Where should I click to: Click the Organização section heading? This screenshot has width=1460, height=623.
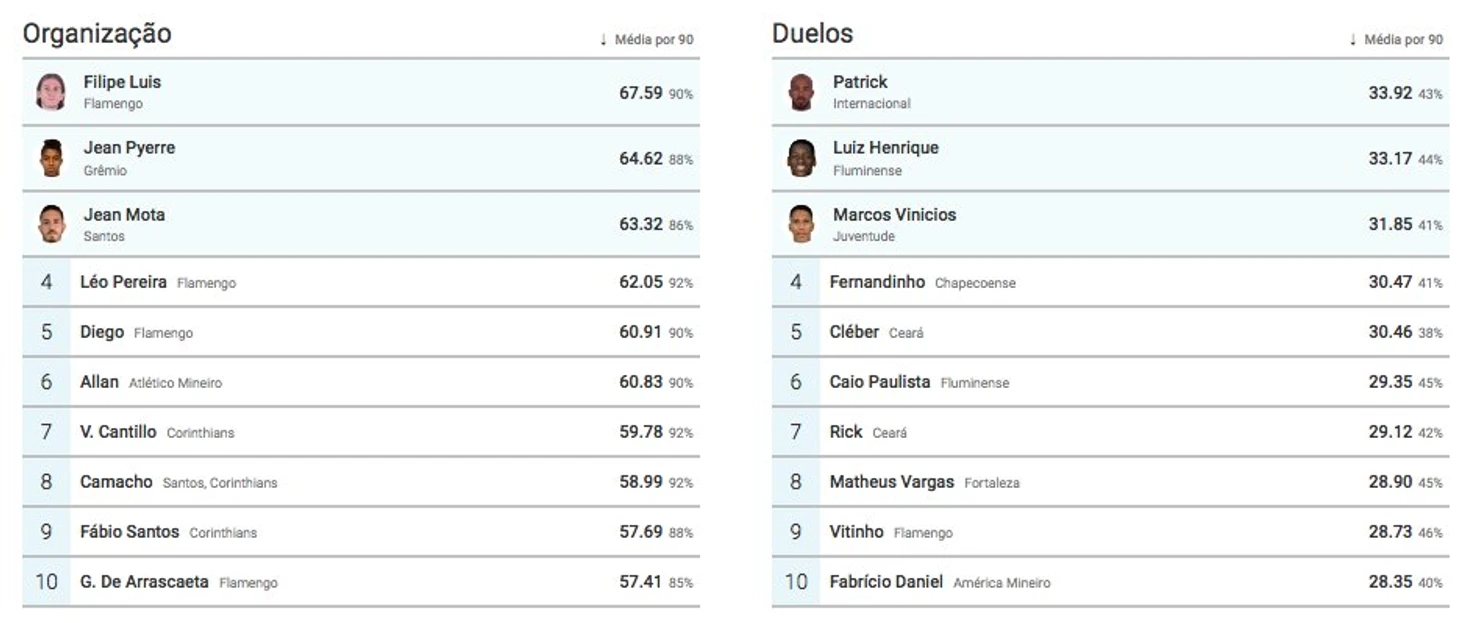[x=97, y=34]
